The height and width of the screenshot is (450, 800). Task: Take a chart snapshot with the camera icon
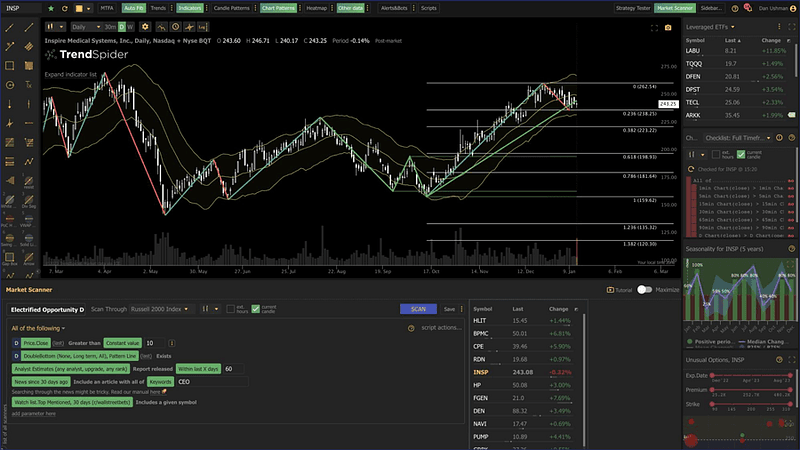(668, 28)
